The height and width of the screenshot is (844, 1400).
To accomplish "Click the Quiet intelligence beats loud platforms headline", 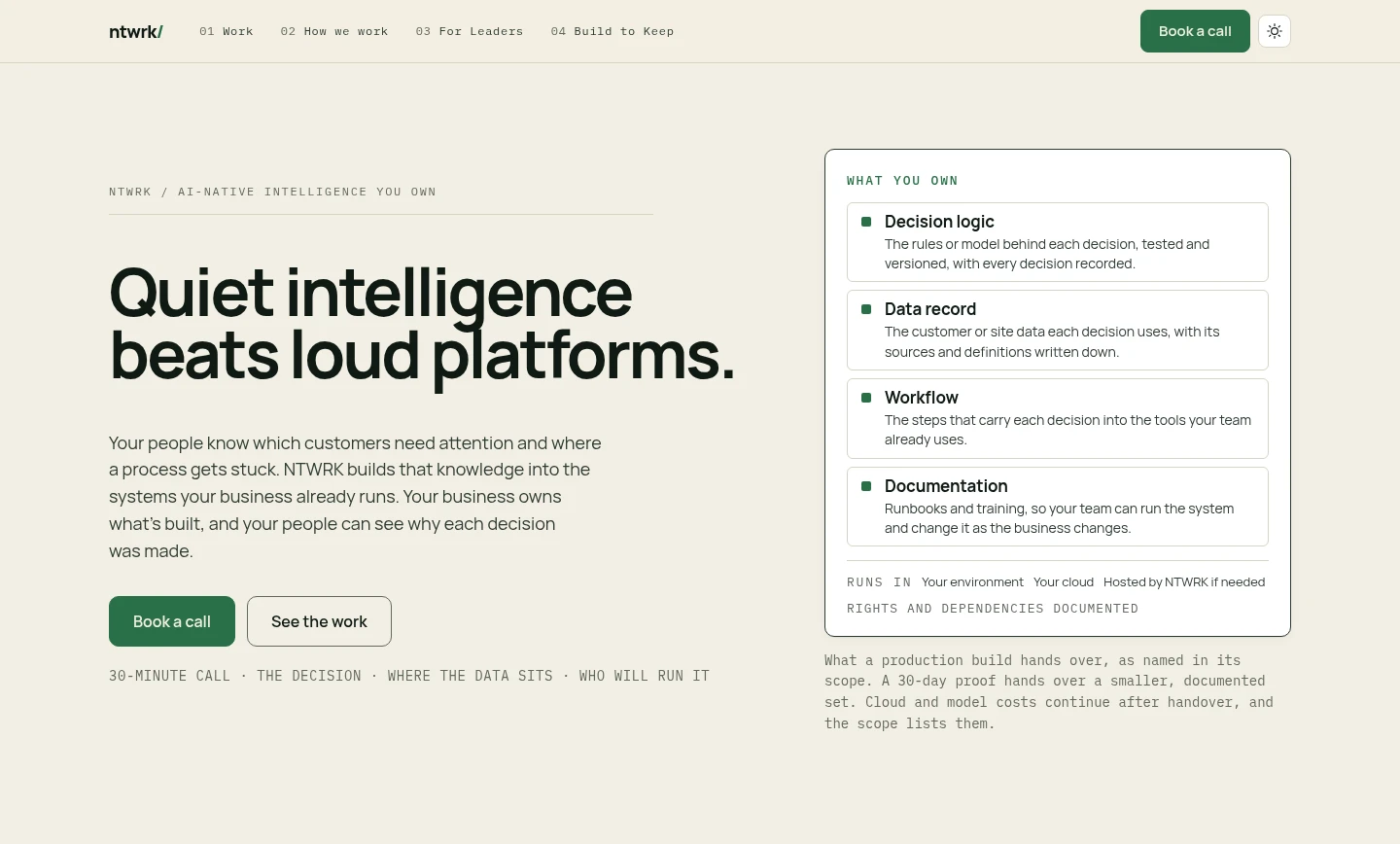I will point(422,325).
